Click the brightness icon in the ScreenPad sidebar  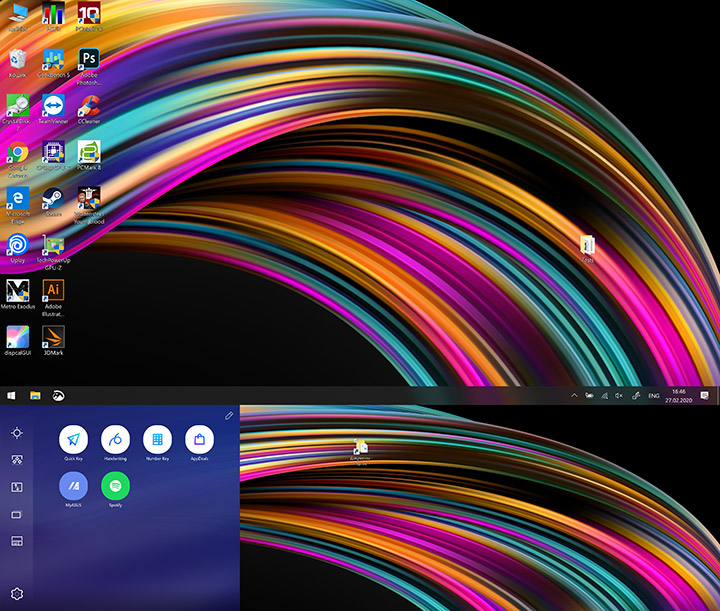tap(17, 433)
